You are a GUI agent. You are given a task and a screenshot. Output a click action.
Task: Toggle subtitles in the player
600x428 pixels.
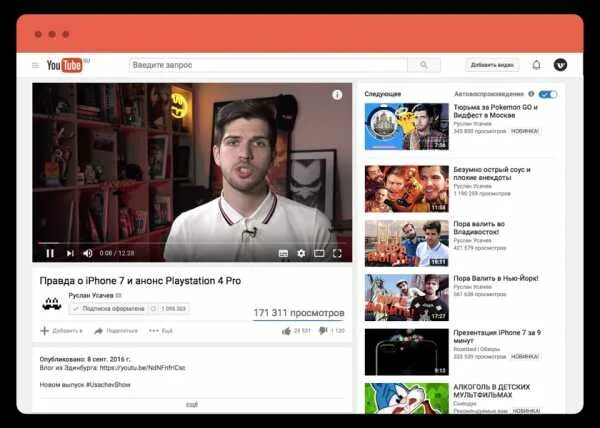(283, 254)
